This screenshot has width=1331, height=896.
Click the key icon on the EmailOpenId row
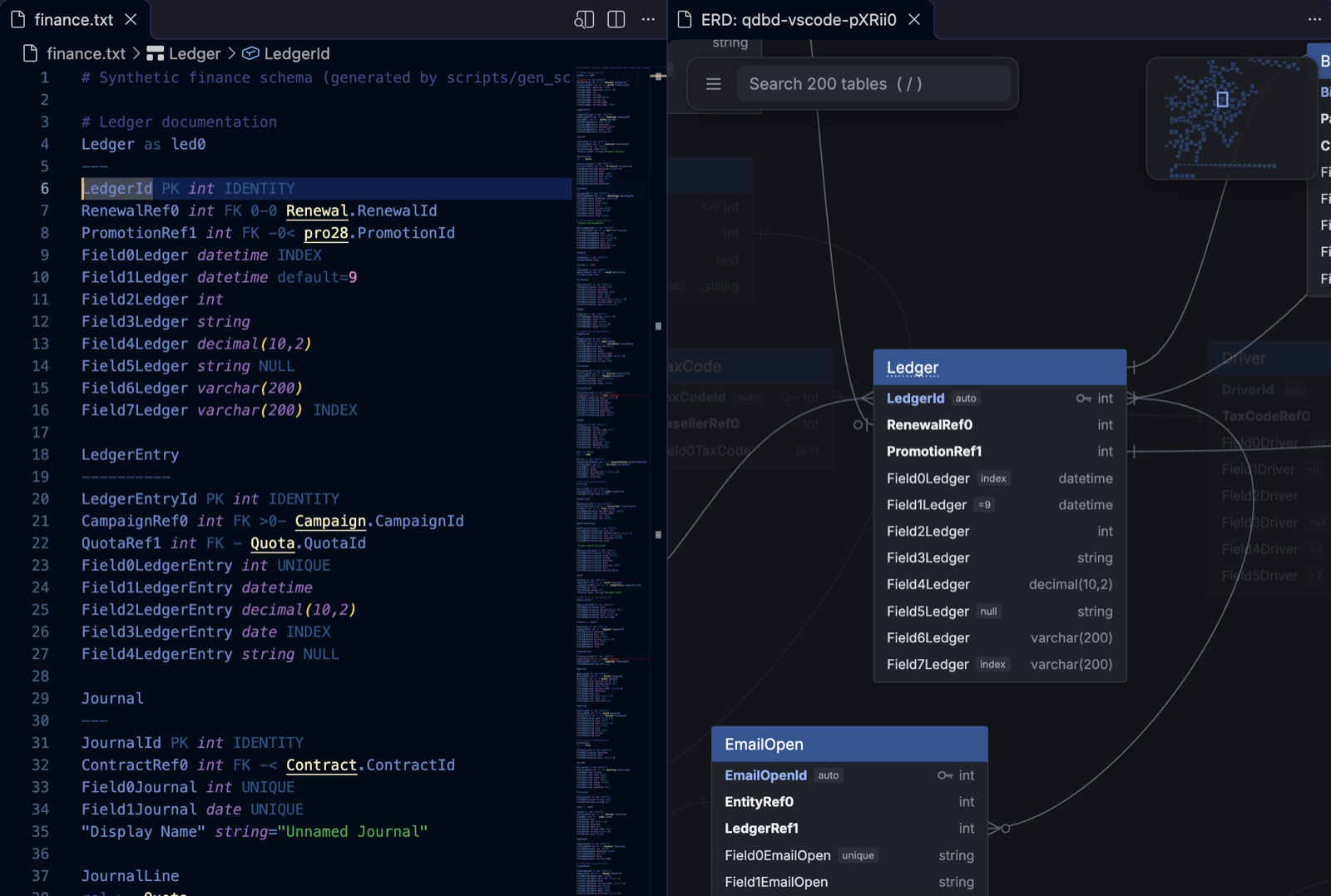click(945, 775)
